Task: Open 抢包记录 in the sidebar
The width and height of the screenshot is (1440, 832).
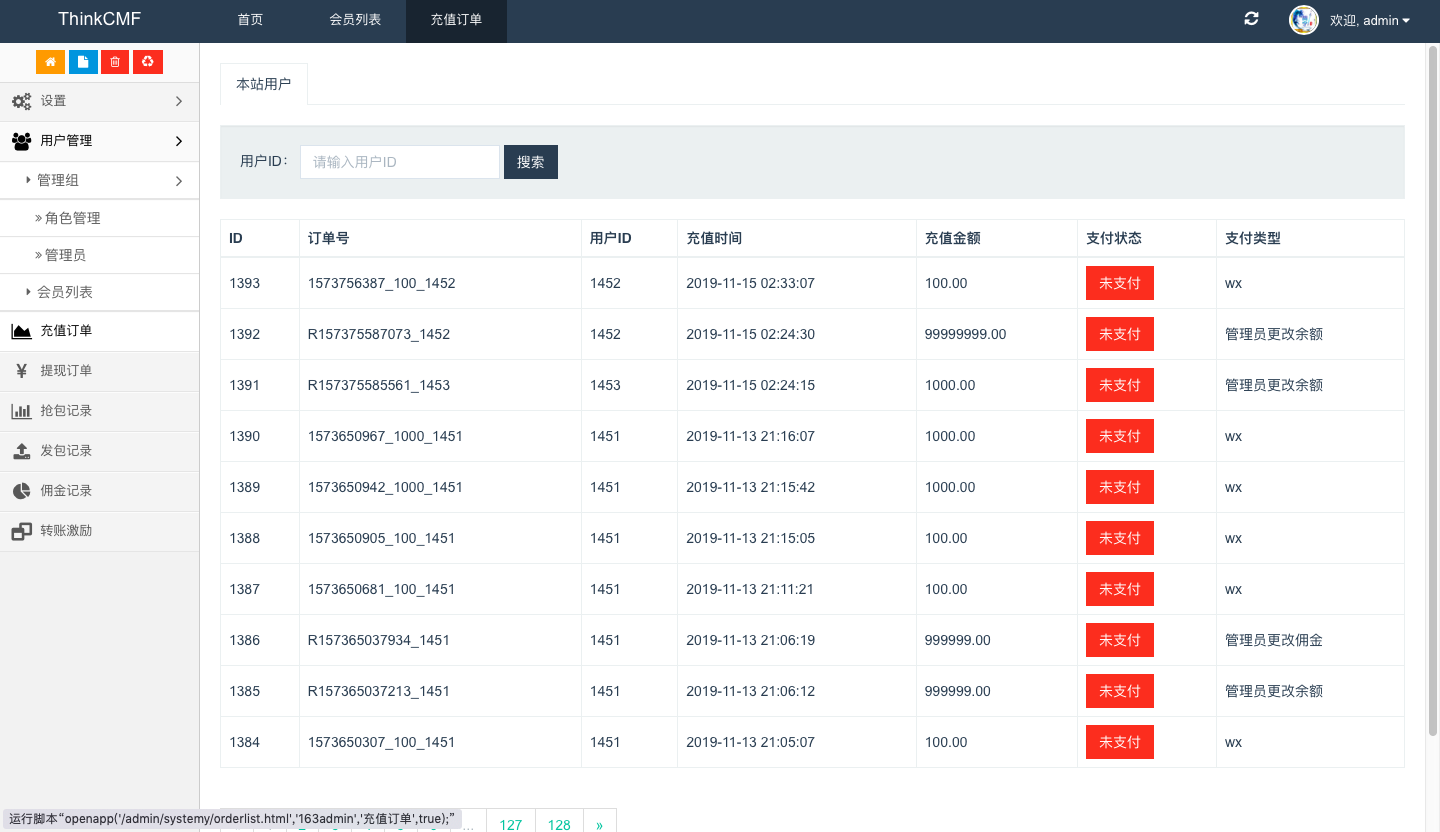Action: (x=66, y=411)
